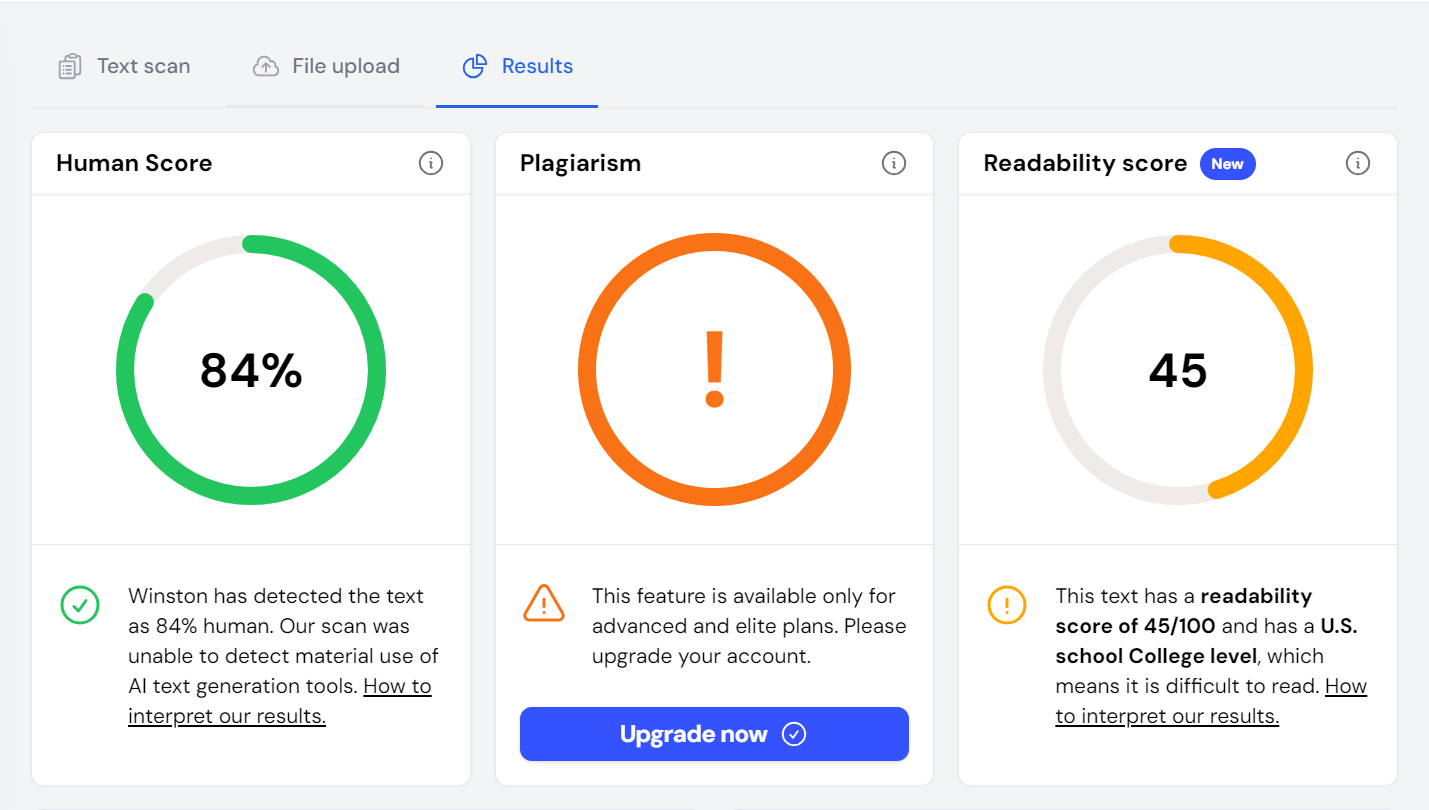This screenshot has height=810, width=1429.
Task: Click the orange warning triangle icon
Action: tap(544, 603)
